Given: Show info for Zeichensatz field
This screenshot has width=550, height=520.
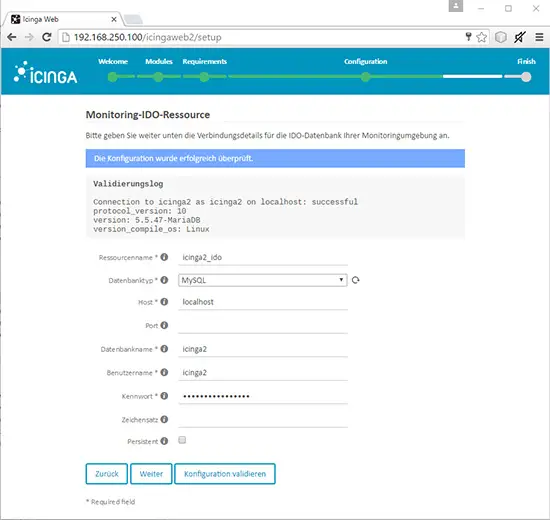Looking at the screenshot, I should [x=164, y=419].
